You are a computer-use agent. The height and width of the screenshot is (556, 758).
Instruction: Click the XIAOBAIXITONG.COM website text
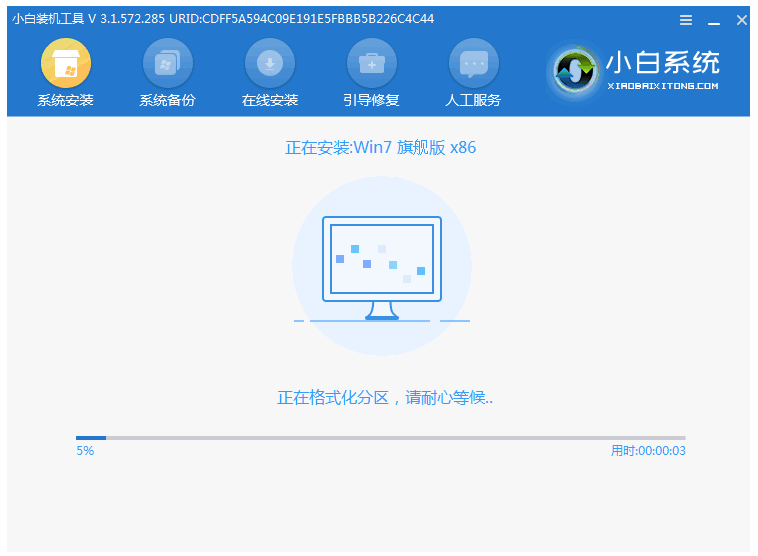[663, 86]
